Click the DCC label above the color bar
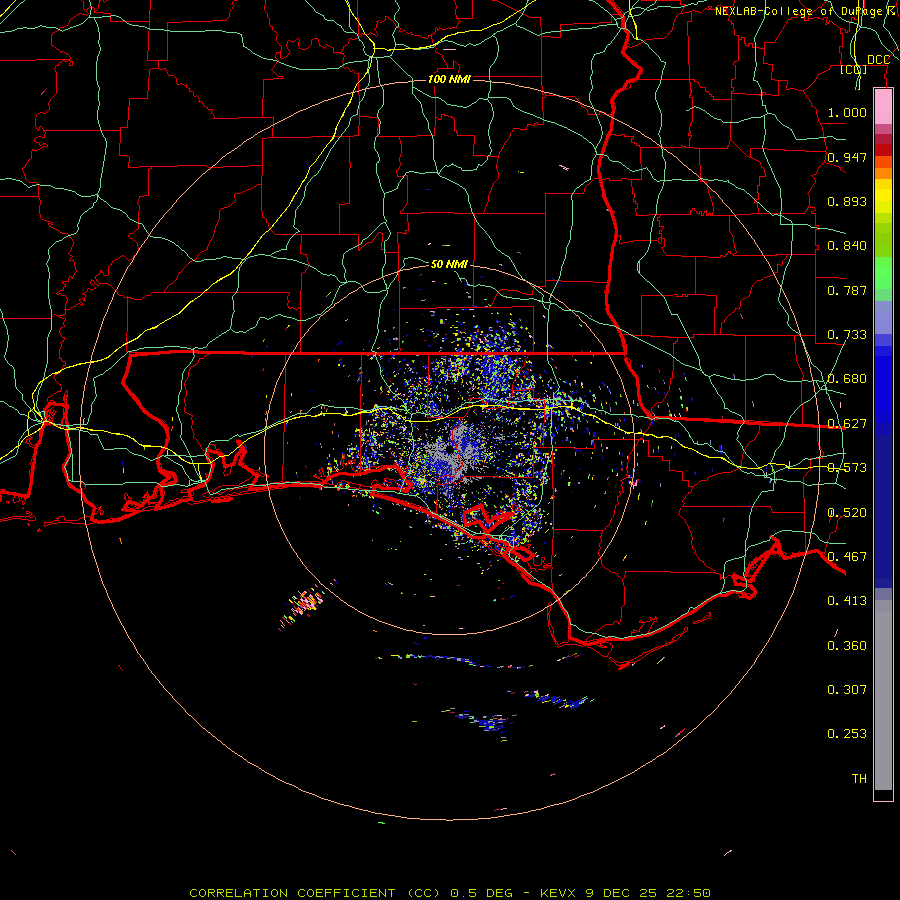Screen dimensions: 900x900 click(878, 60)
